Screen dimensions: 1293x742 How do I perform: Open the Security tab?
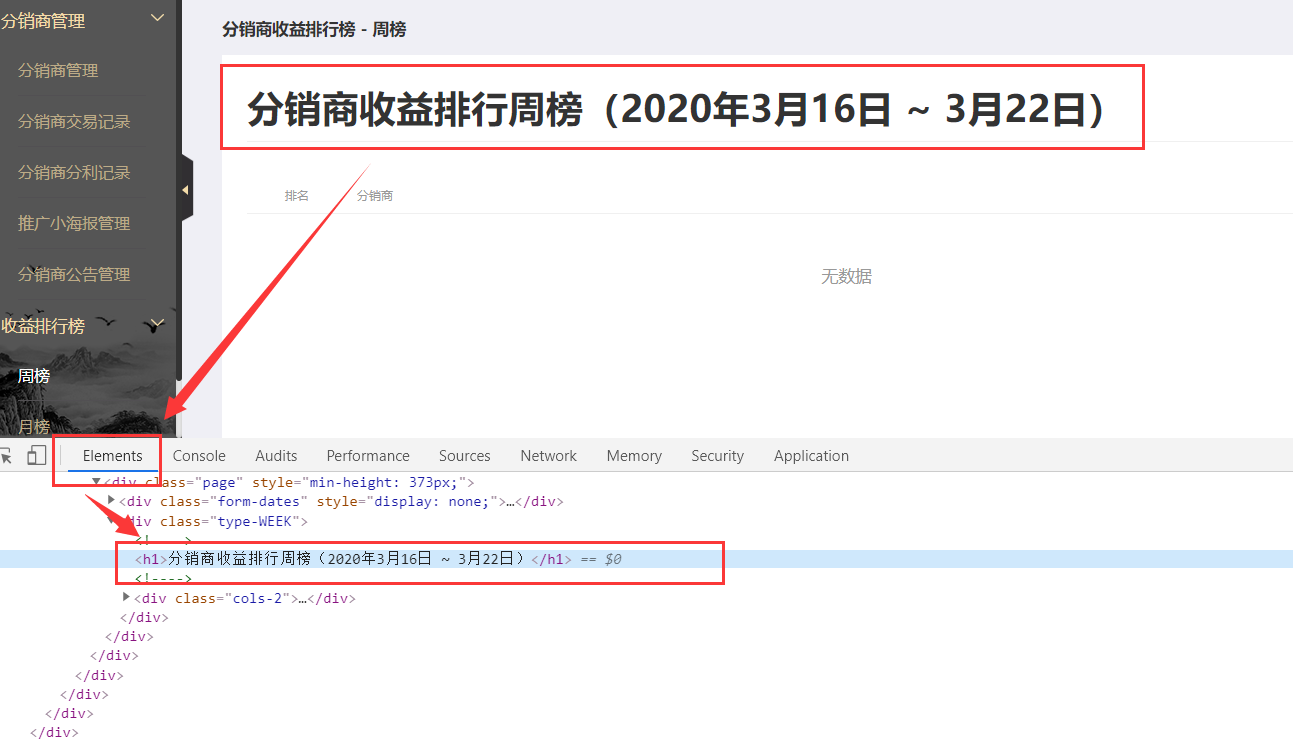coord(717,456)
